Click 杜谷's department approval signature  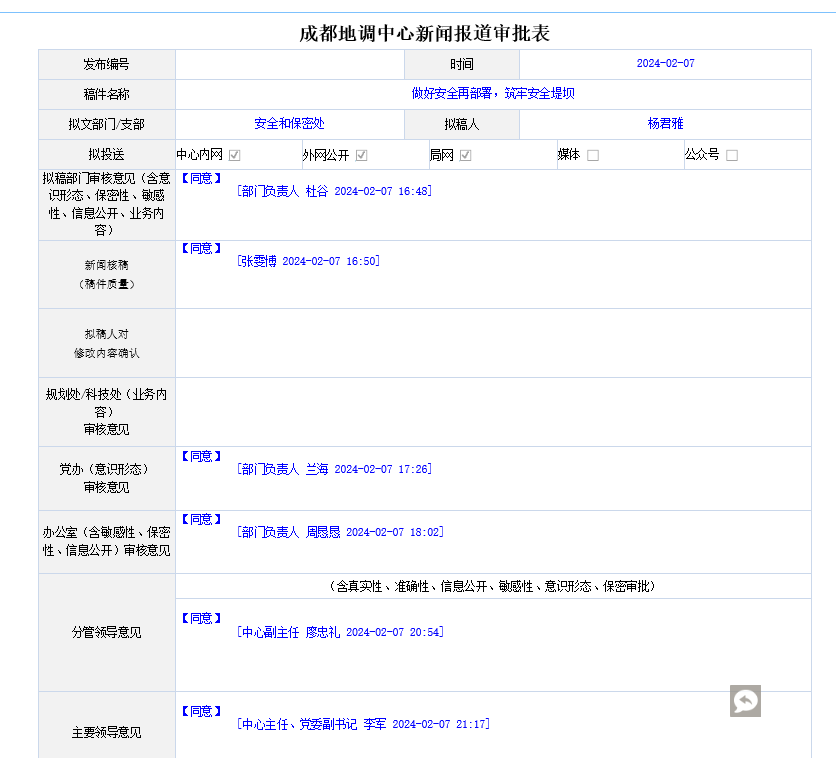[x=334, y=191]
